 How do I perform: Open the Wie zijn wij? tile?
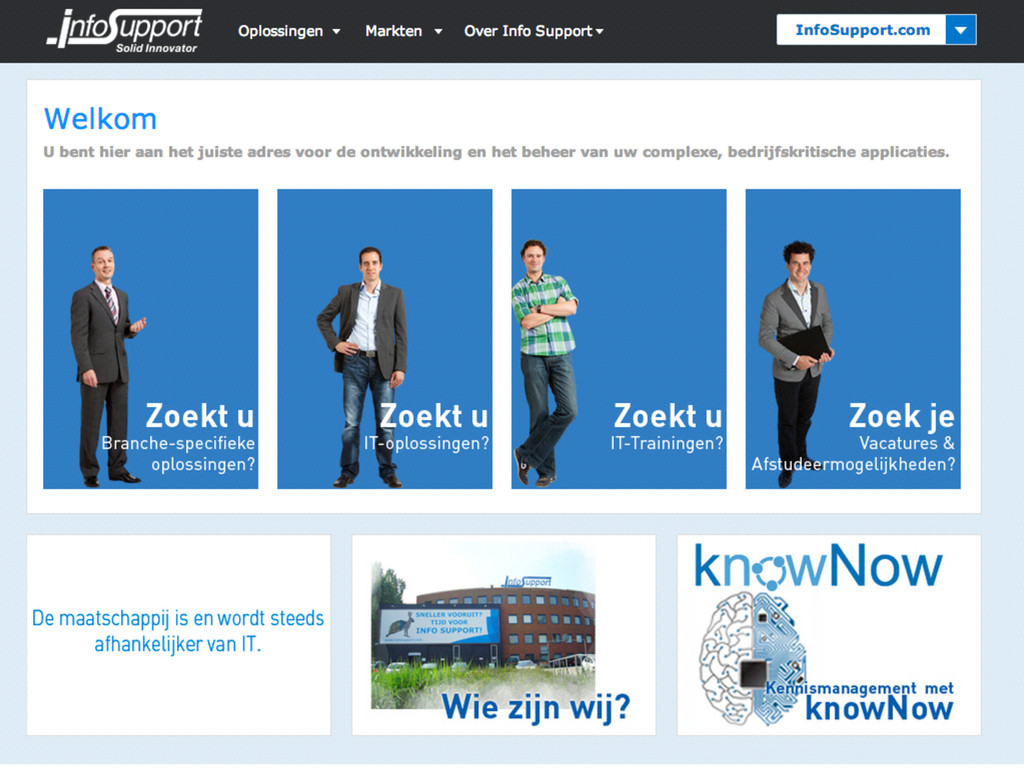pos(504,635)
